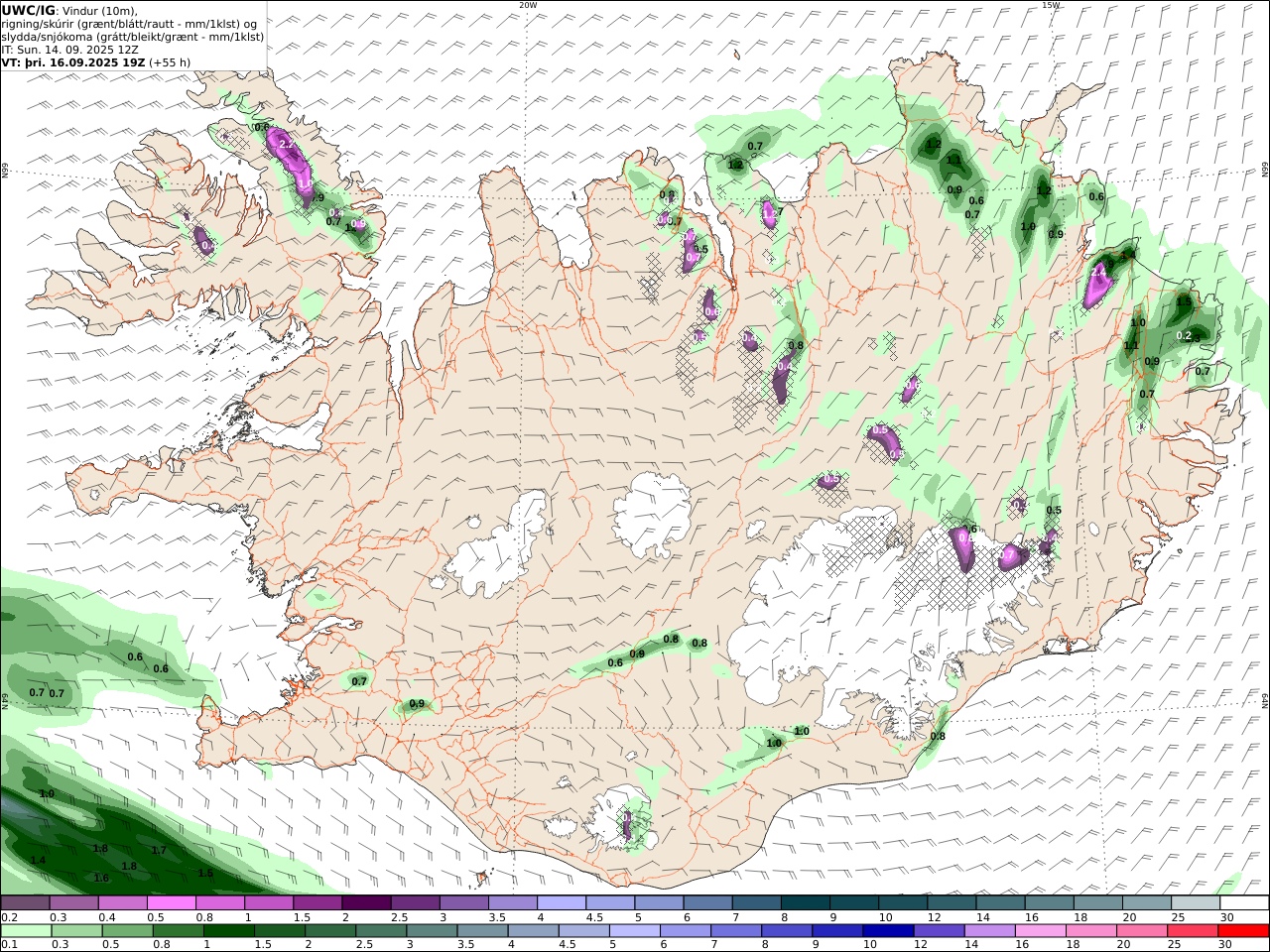The width and height of the screenshot is (1270, 952).
Task: Click the bright red 30+ swatch in bottom scale
Action: (1242, 931)
